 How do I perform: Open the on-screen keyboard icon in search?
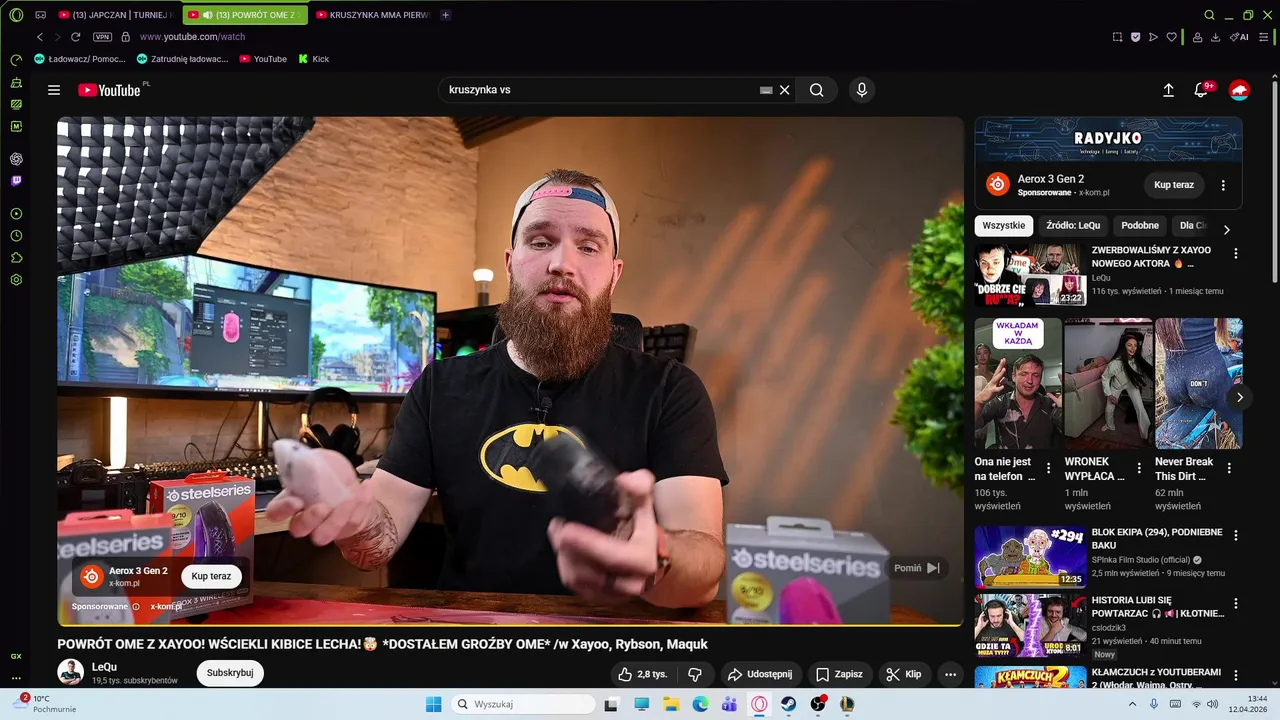[x=766, y=90]
